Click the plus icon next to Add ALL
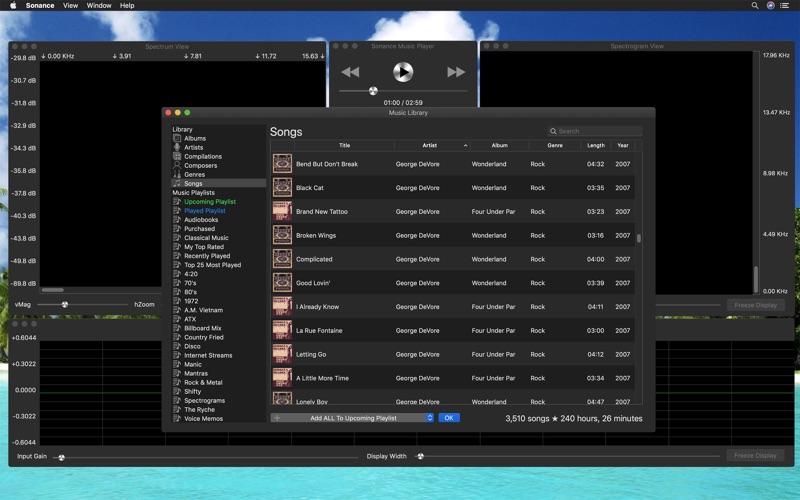 277,418
